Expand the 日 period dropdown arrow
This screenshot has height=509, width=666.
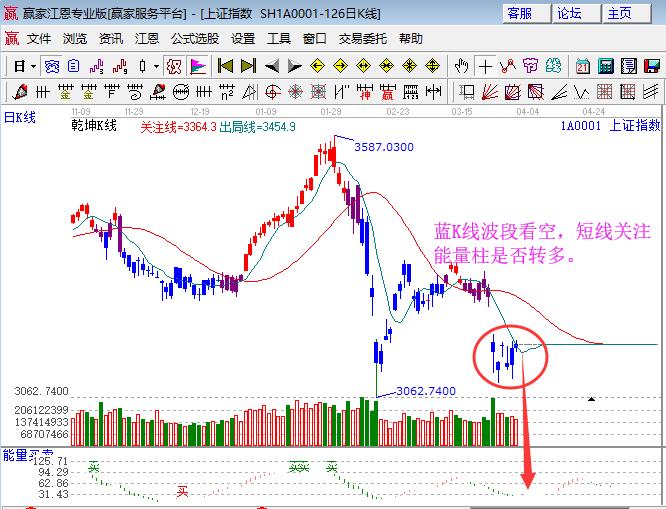tap(33, 66)
